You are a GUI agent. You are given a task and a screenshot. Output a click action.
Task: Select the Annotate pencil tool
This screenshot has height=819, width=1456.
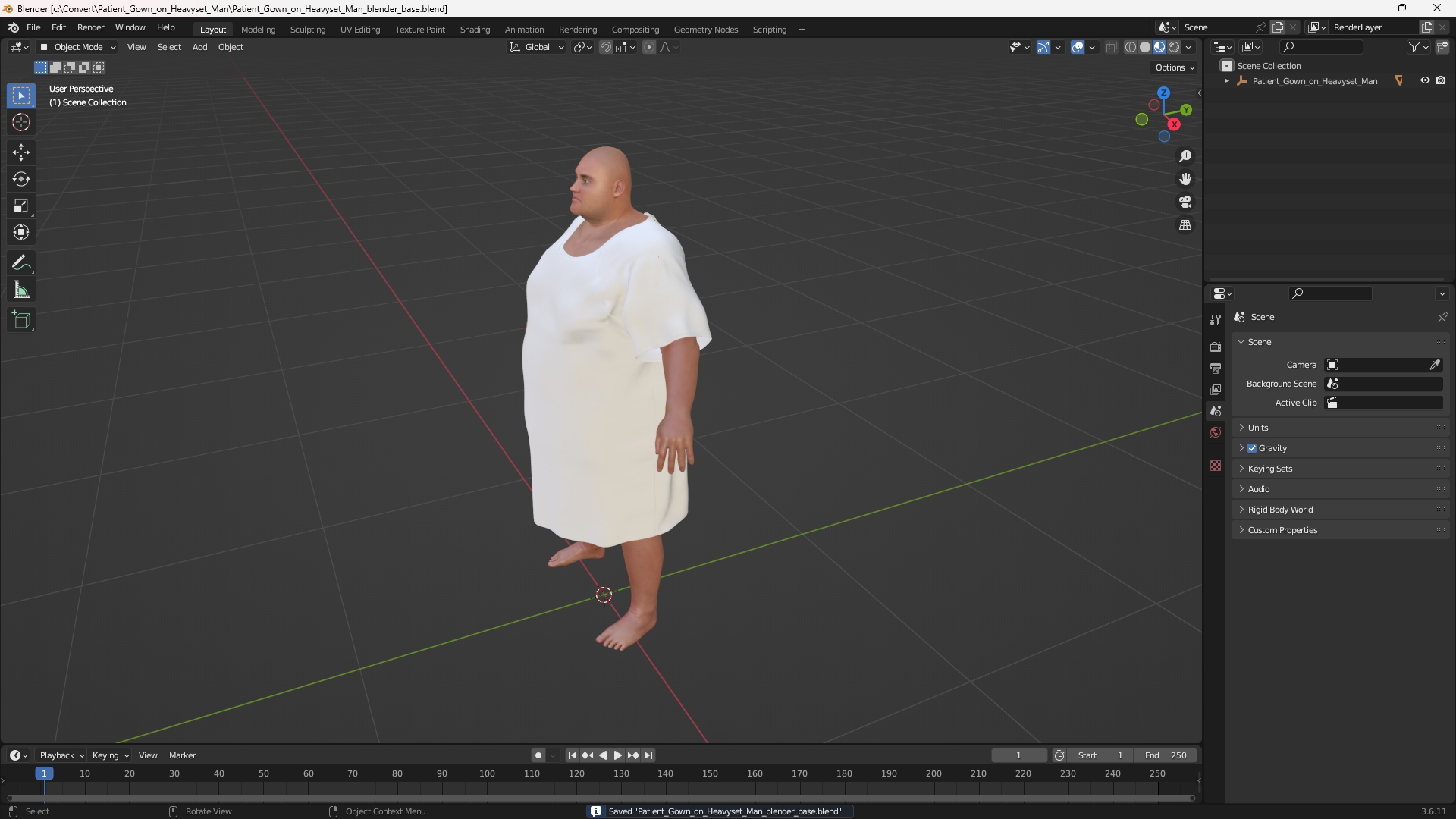point(21,263)
